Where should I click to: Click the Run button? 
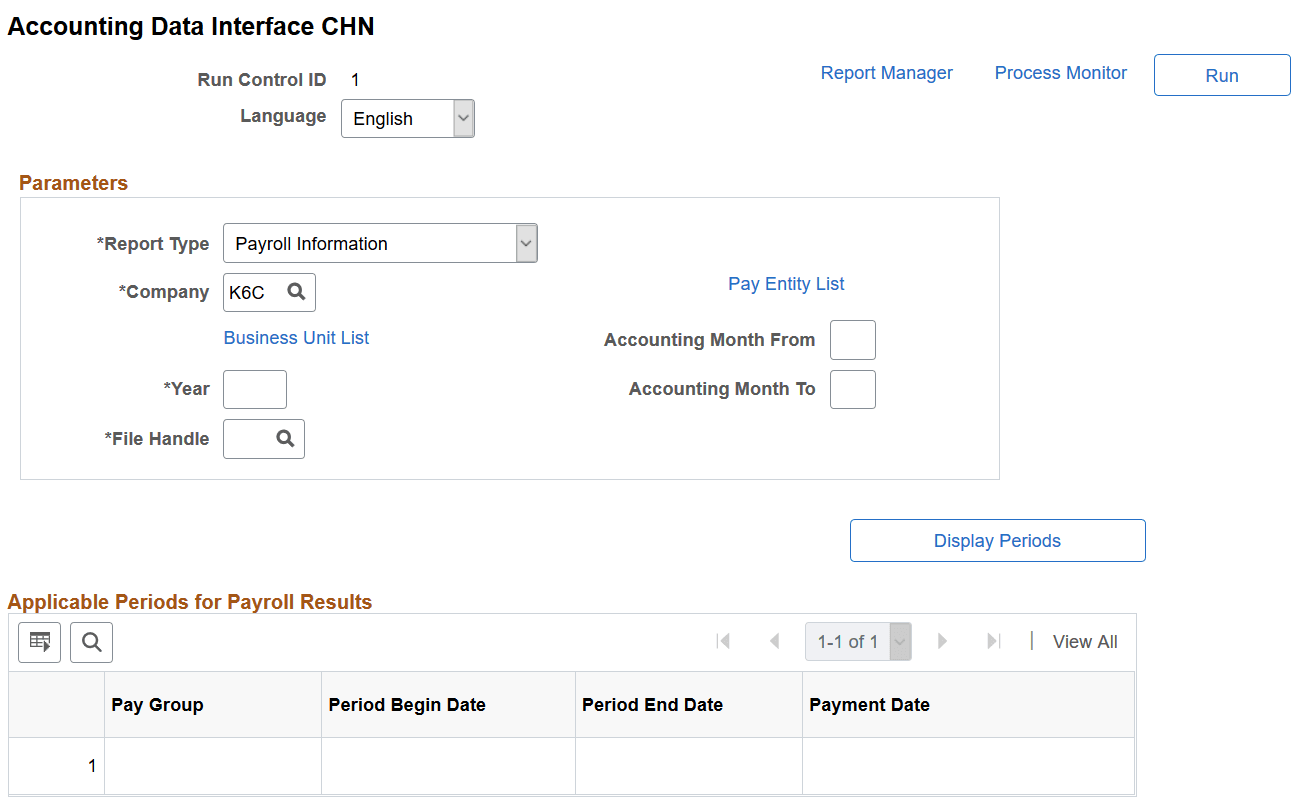coord(1221,74)
